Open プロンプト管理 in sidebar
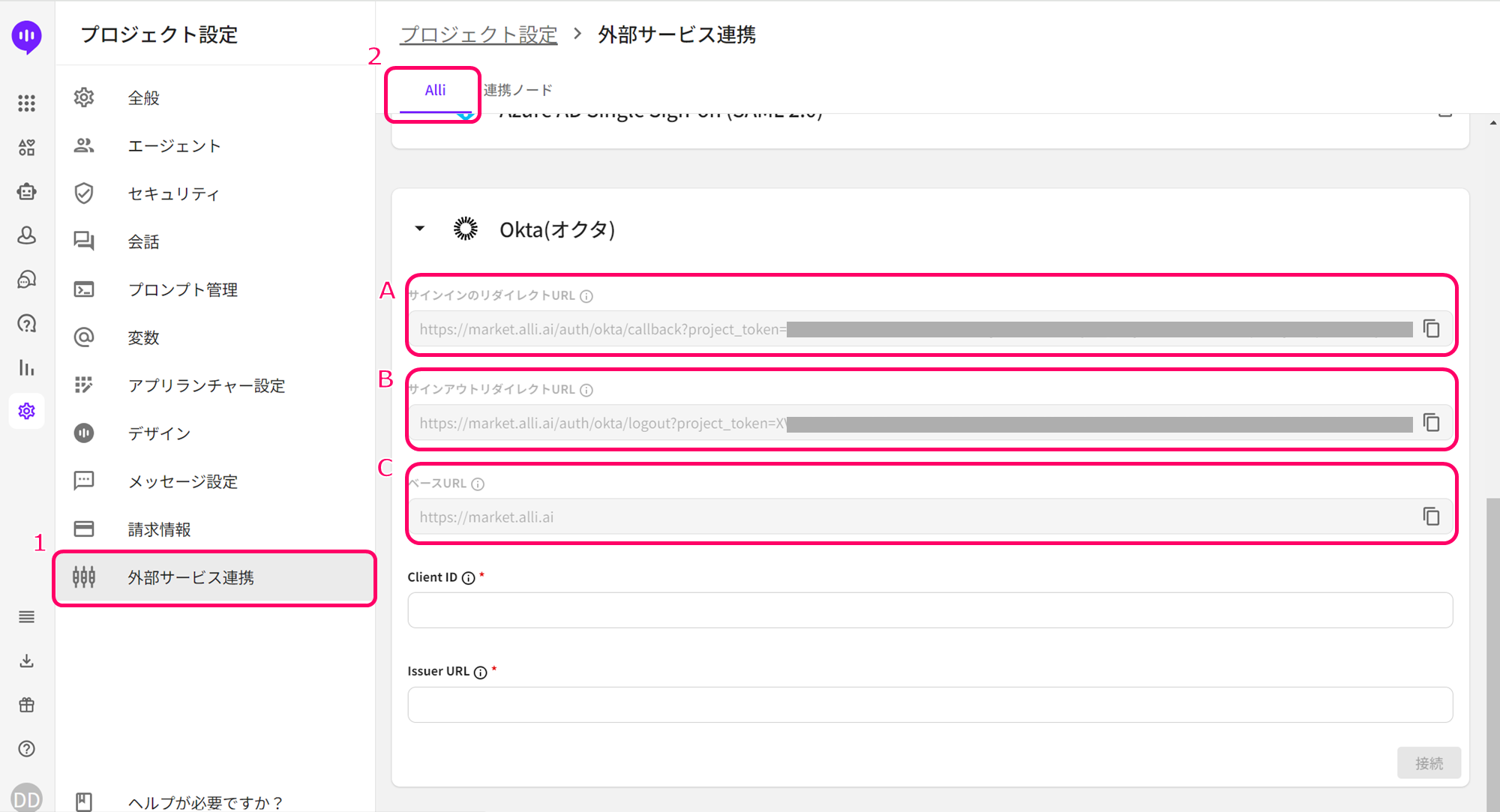 [x=182, y=290]
